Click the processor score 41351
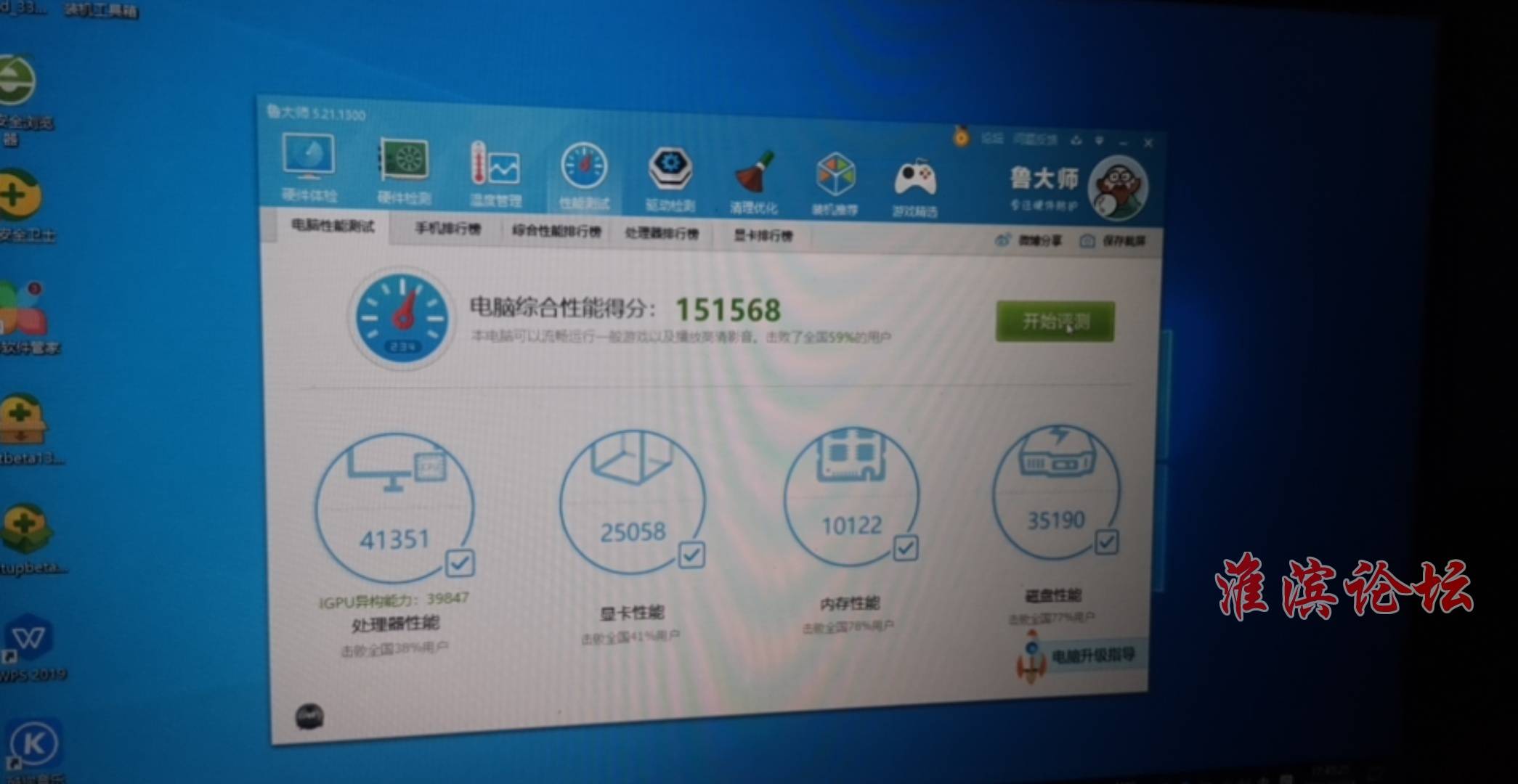Viewport: 1518px width, 784px height. [x=394, y=539]
